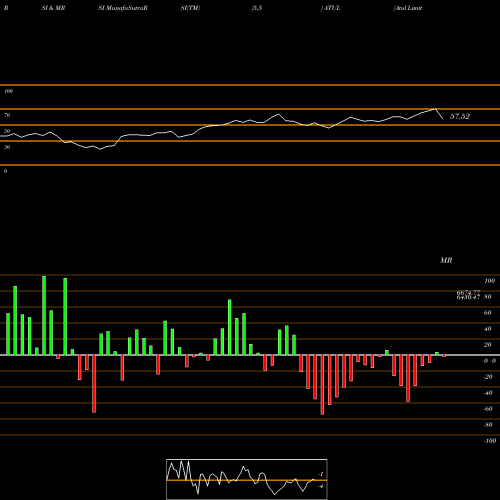
Task: Click the MR axis label '60'
Action: (488, 313)
